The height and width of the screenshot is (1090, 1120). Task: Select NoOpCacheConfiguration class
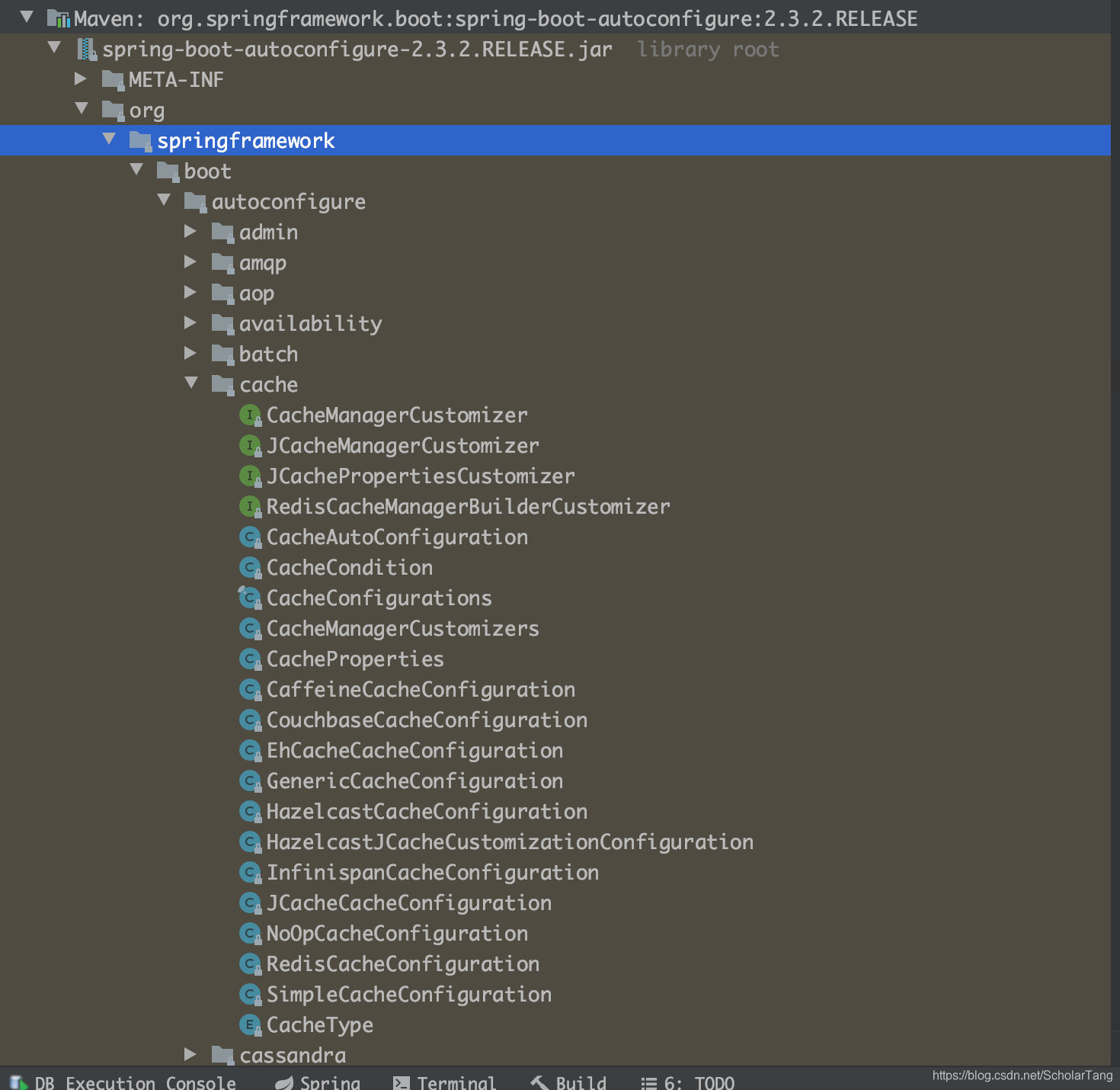(x=398, y=934)
